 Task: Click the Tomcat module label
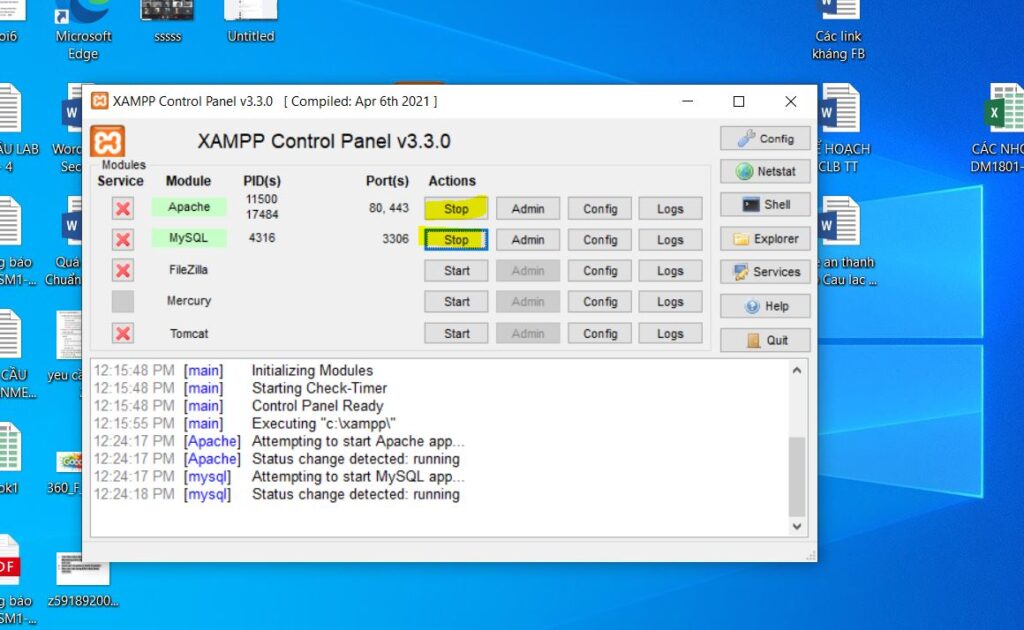tap(189, 334)
